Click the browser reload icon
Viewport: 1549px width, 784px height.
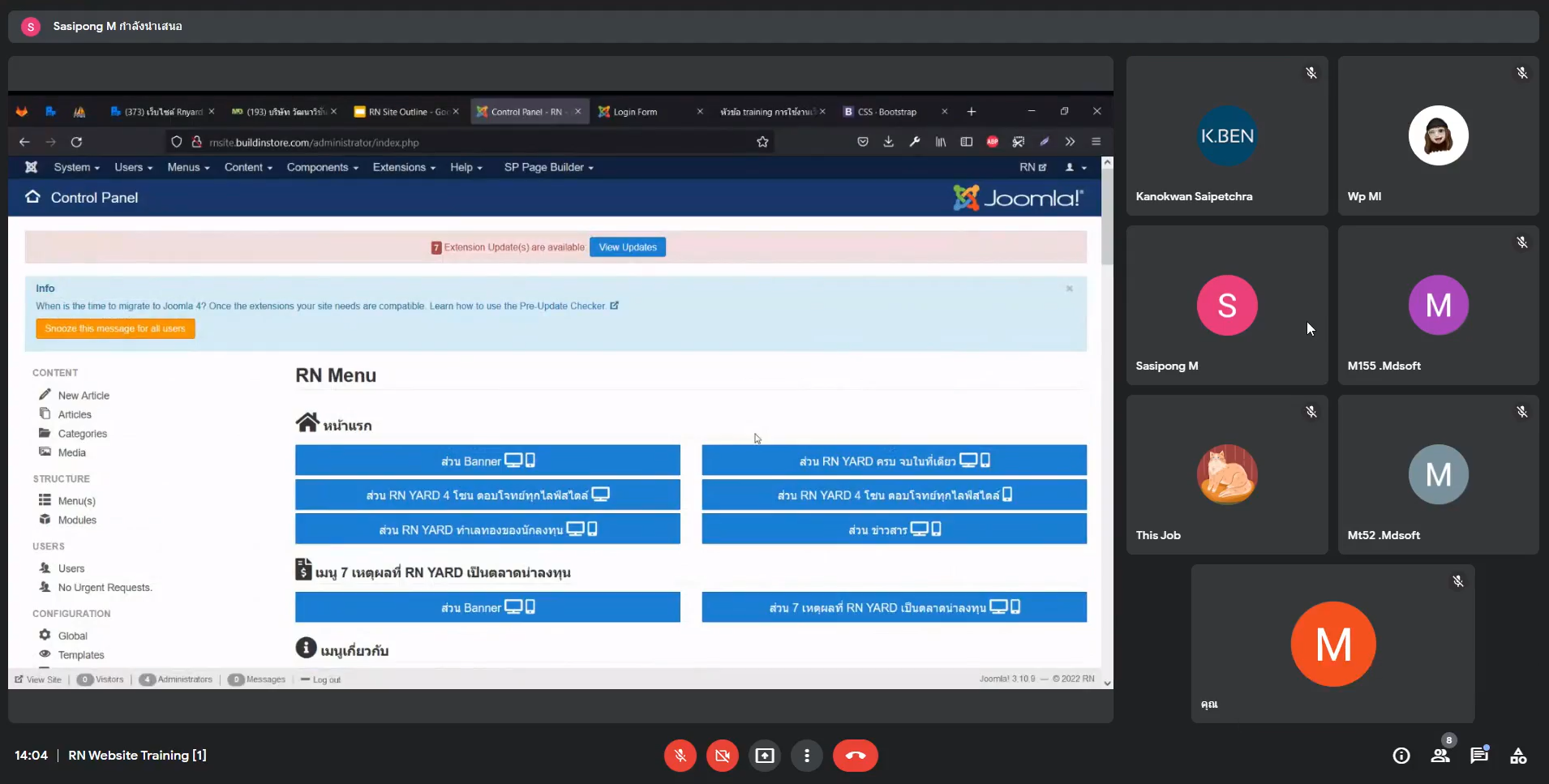click(76, 142)
